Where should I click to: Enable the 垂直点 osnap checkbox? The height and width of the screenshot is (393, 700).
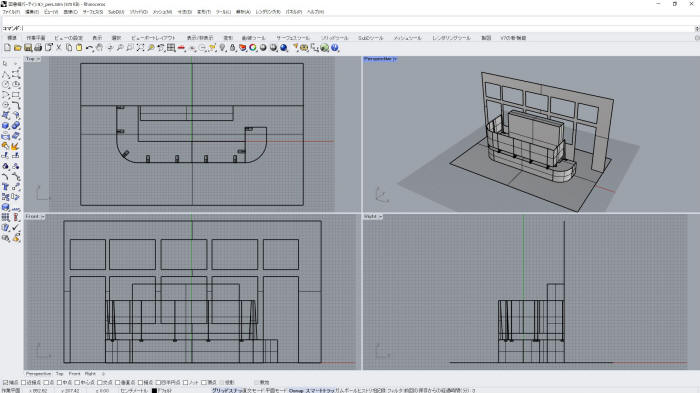(x=118, y=382)
